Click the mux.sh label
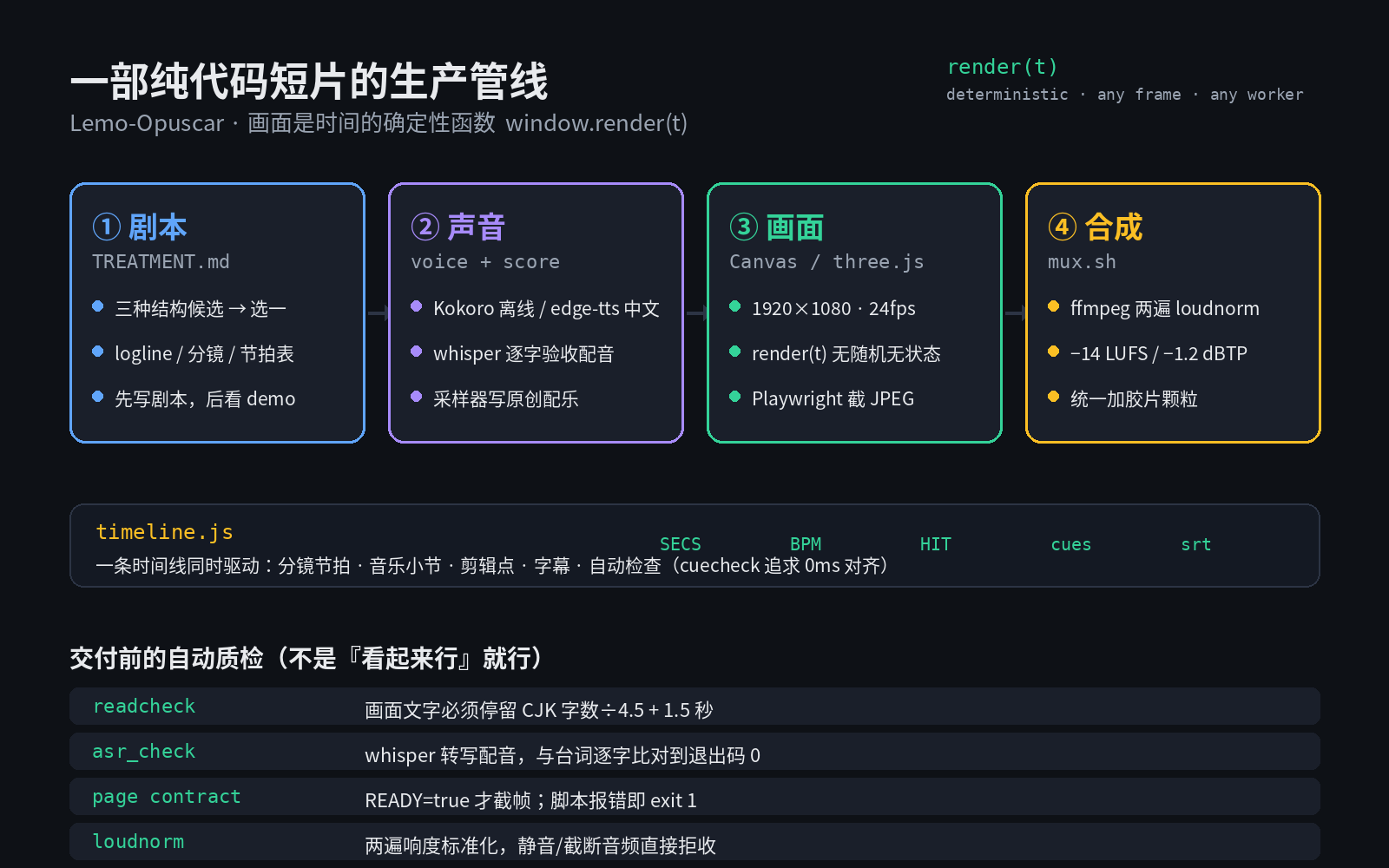 1082,262
